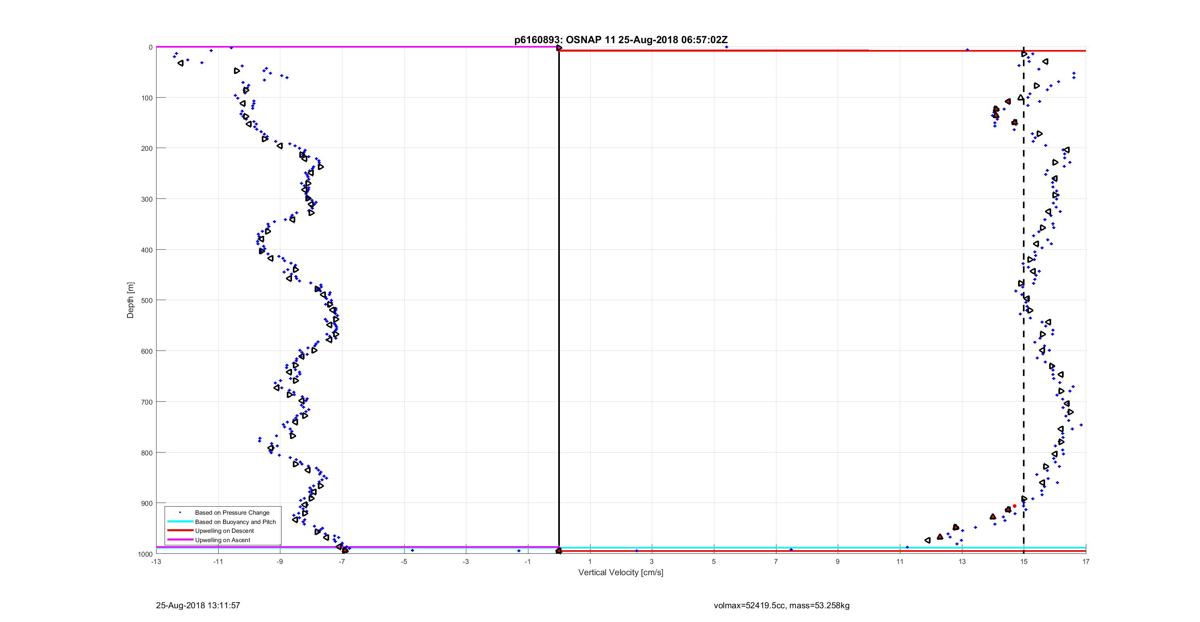Click legend entry 'Upwelling on Ascent'

point(222,539)
